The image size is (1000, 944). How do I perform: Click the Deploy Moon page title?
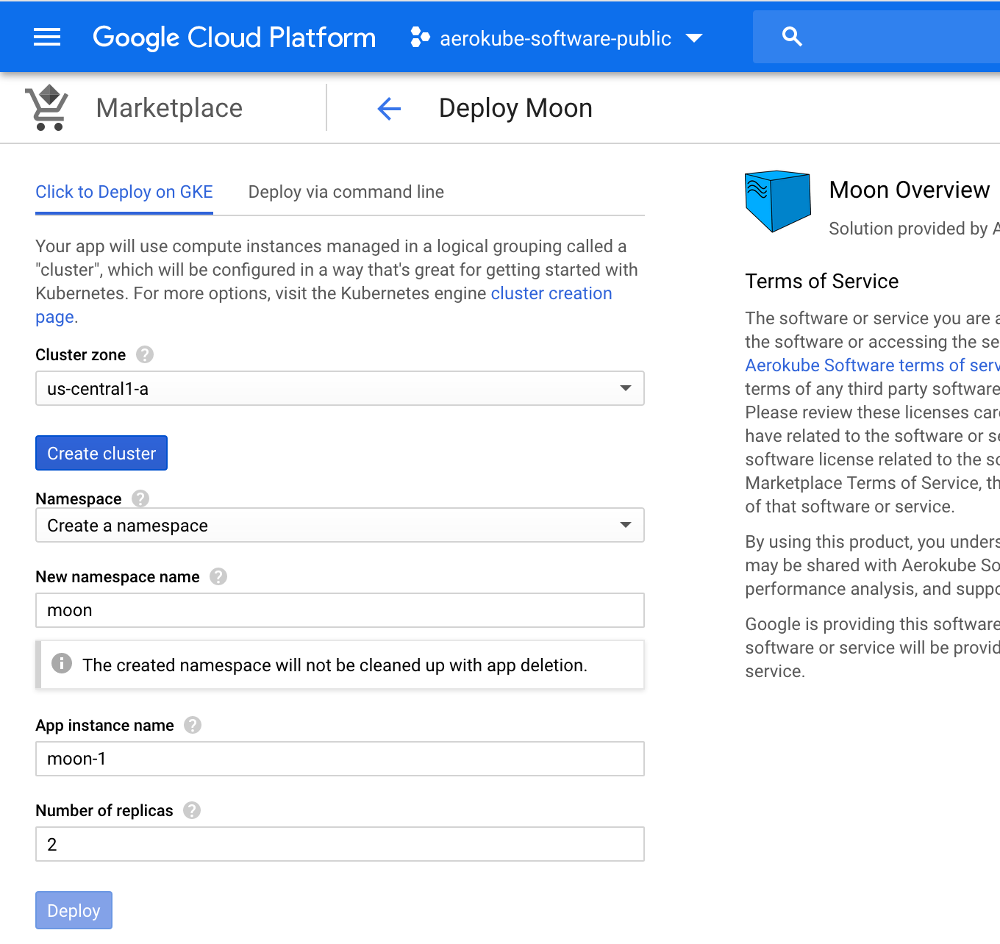516,108
